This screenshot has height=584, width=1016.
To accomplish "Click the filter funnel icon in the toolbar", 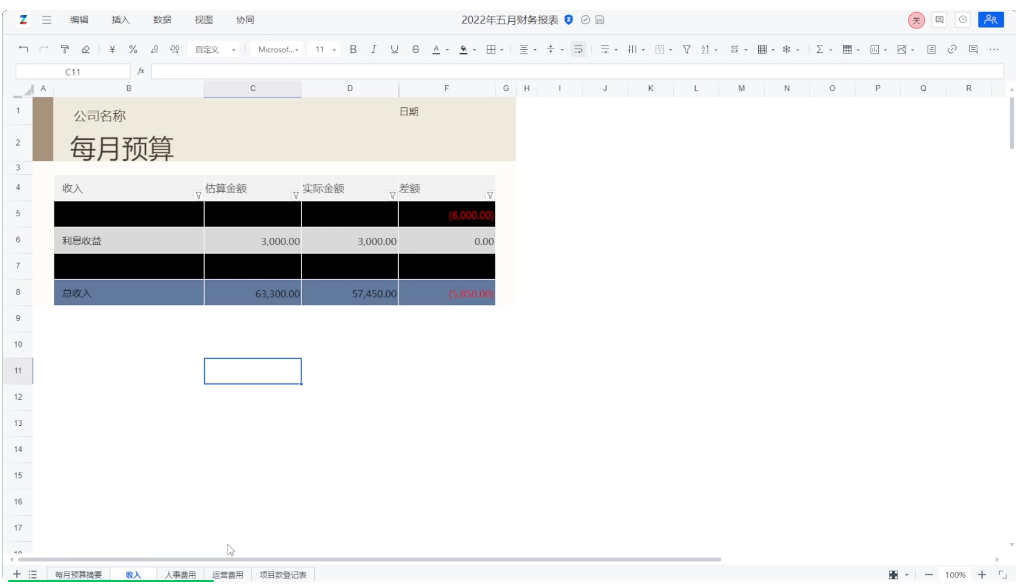I will (686, 49).
